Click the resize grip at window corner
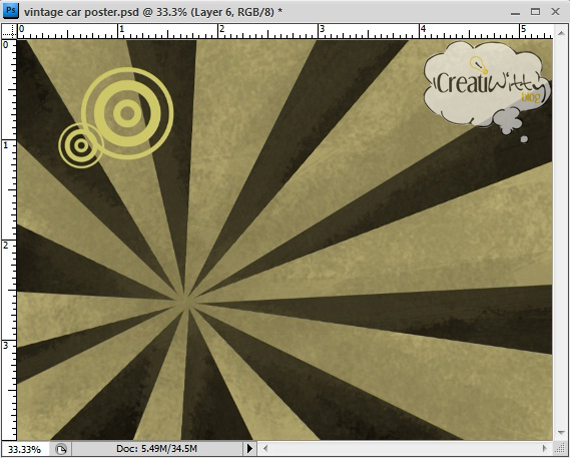 [x=559, y=449]
